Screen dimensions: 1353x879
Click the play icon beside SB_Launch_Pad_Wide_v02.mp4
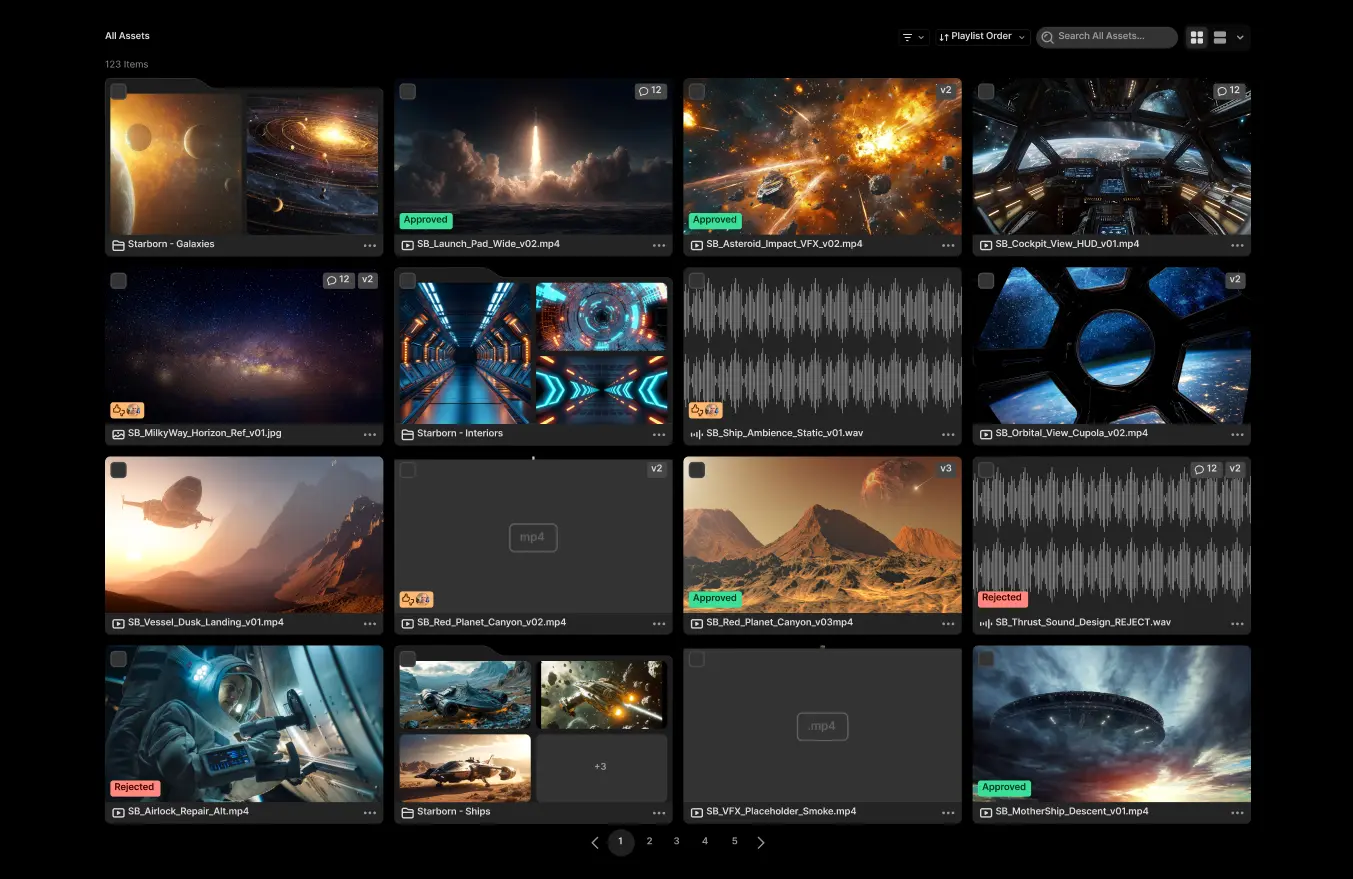point(407,244)
